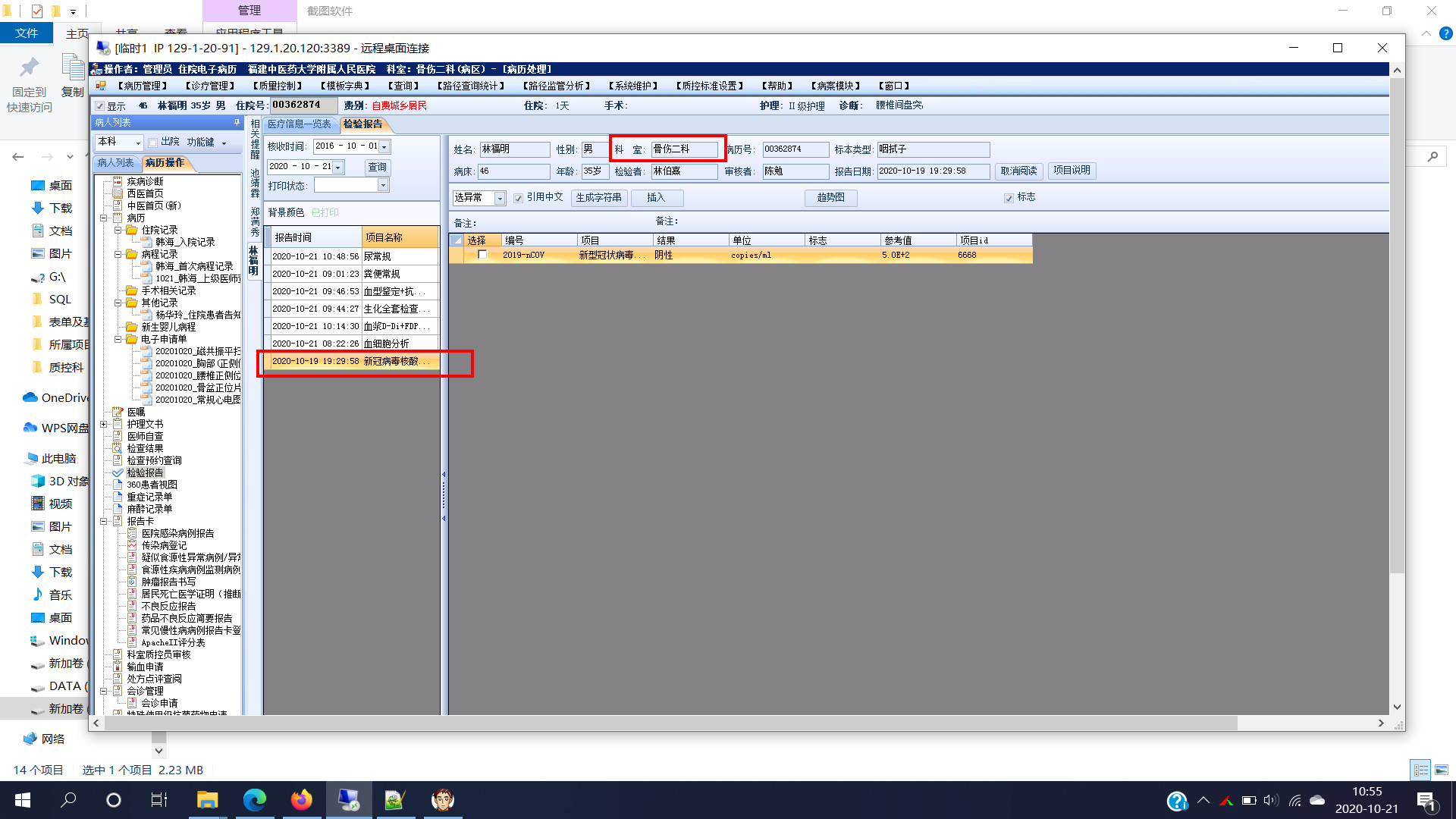Click the 住院记录 folder icon
1456x819 pixels.
pos(132,230)
